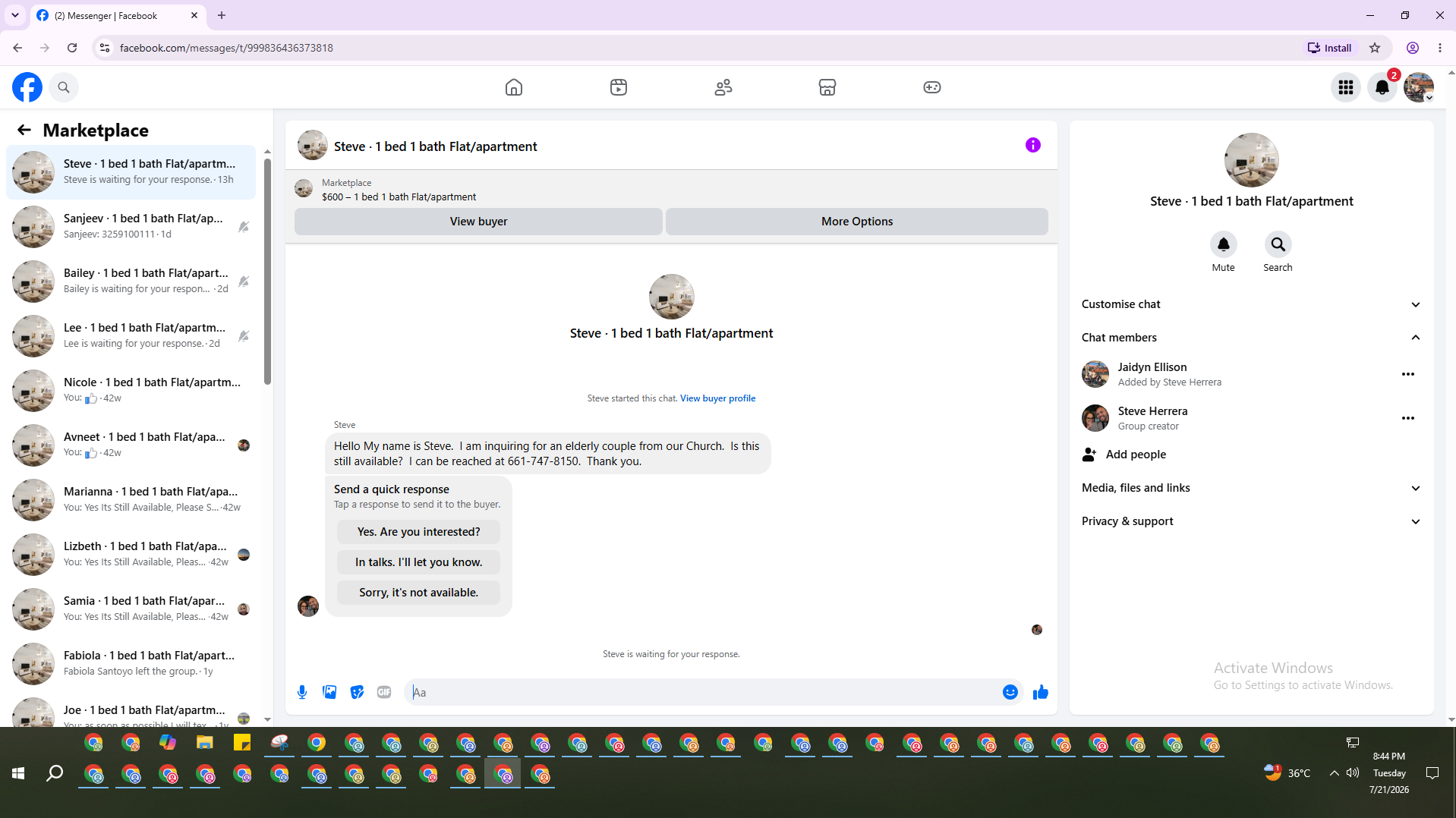Send quick reply "Yes. Are you interested?"
This screenshot has height=818, width=1456.
tap(419, 532)
